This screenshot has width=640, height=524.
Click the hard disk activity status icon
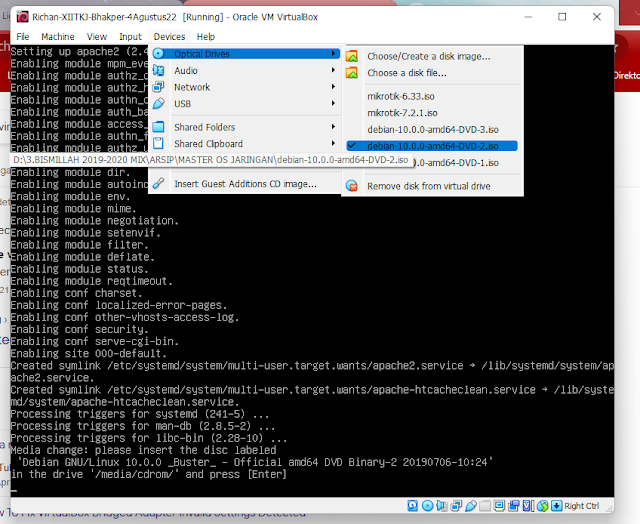[x=413, y=506]
